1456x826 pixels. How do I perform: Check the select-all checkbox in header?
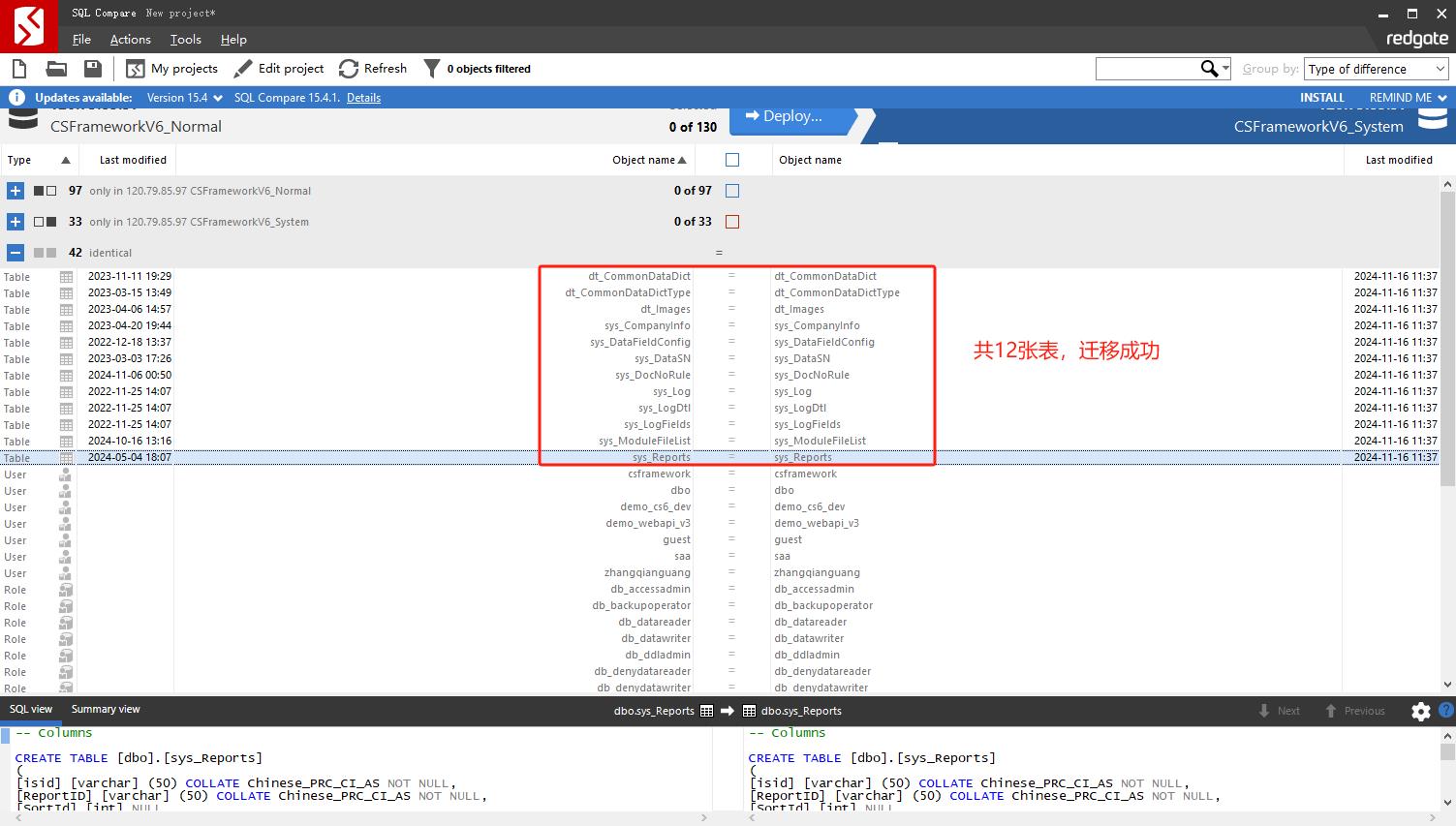[x=732, y=160]
